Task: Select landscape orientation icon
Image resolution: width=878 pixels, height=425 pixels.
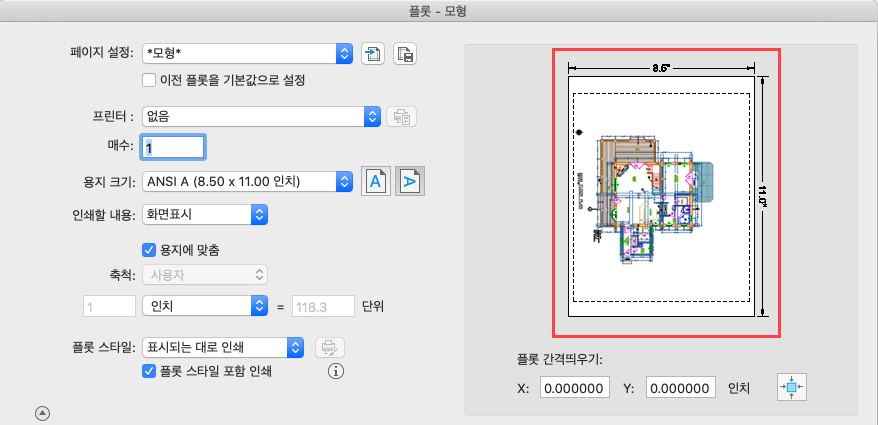Action: [x=410, y=181]
